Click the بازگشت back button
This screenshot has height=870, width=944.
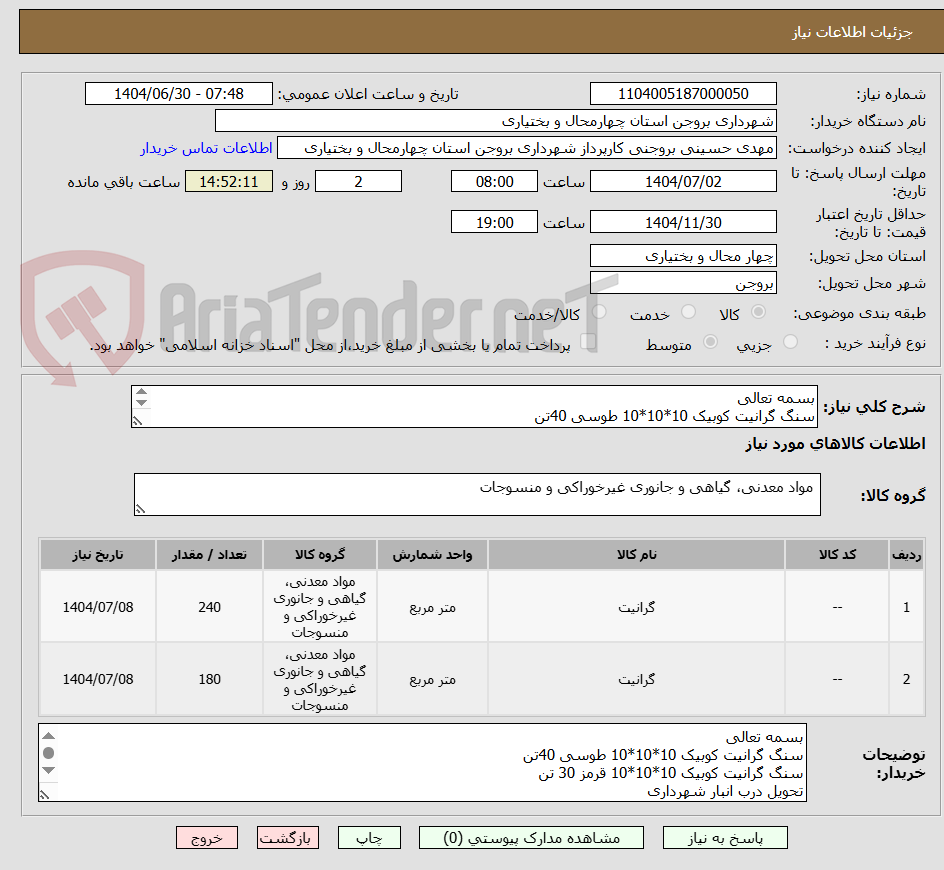[288, 837]
